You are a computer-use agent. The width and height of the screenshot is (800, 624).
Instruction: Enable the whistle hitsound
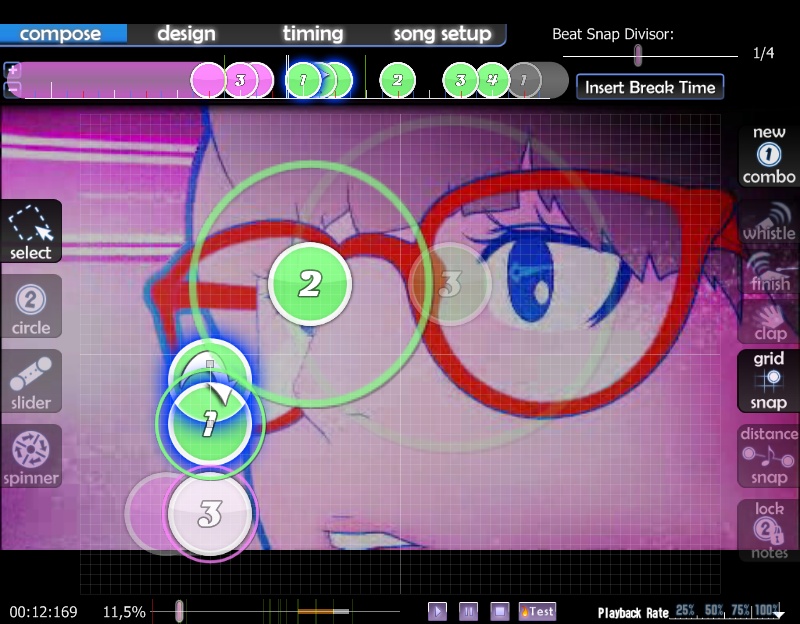pyautogui.click(x=769, y=223)
